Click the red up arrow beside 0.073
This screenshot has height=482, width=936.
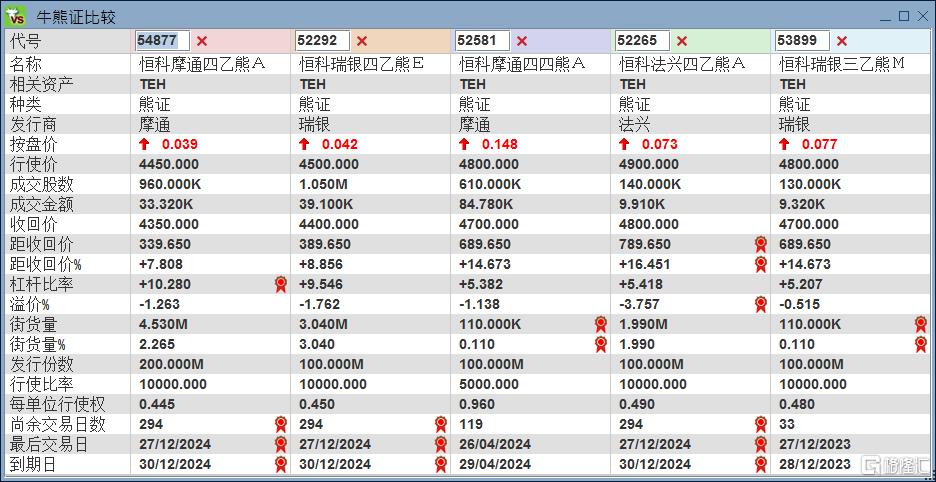pyautogui.click(x=624, y=144)
